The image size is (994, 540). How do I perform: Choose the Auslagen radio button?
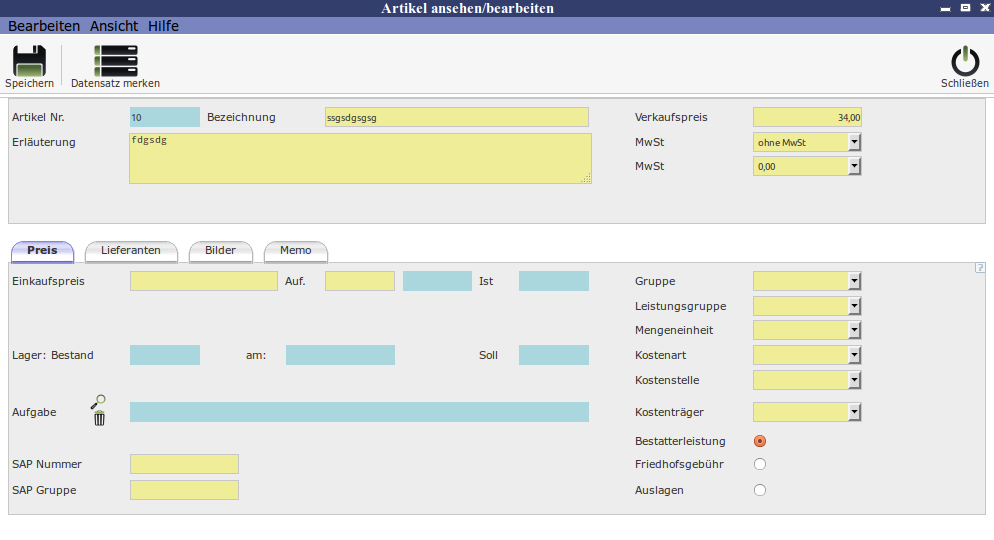[x=760, y=490]
